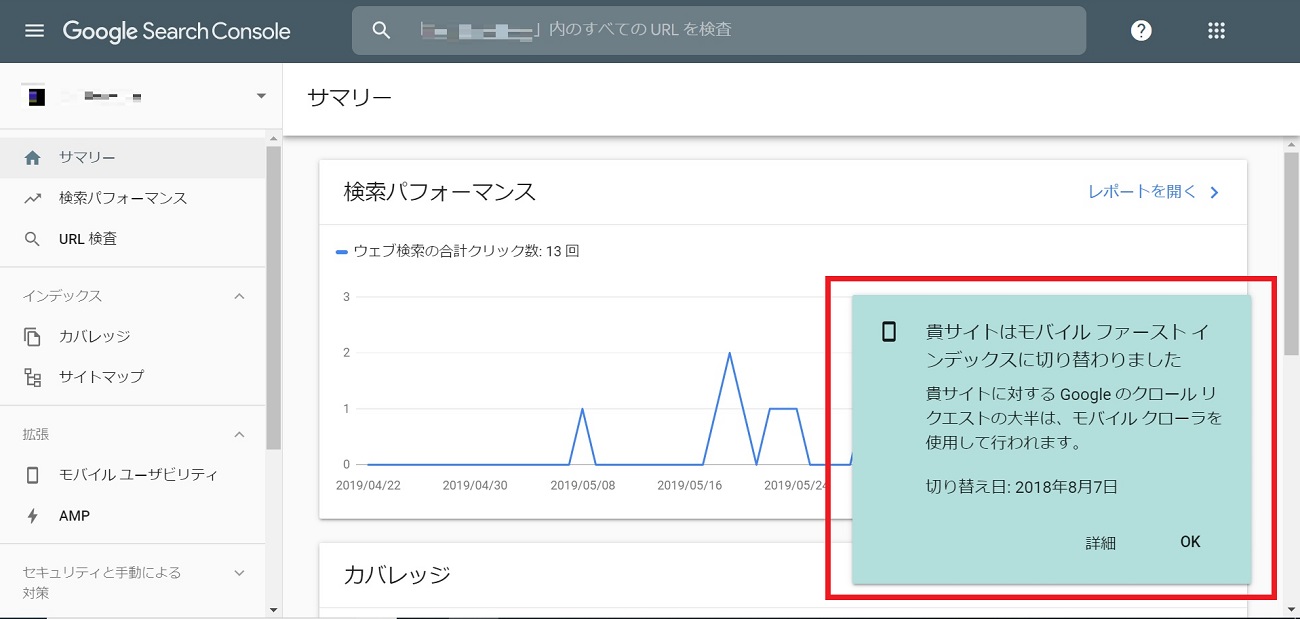Click the AMP lightning bolt icon
The image size is (1300, 619).
tap(33, 516)
